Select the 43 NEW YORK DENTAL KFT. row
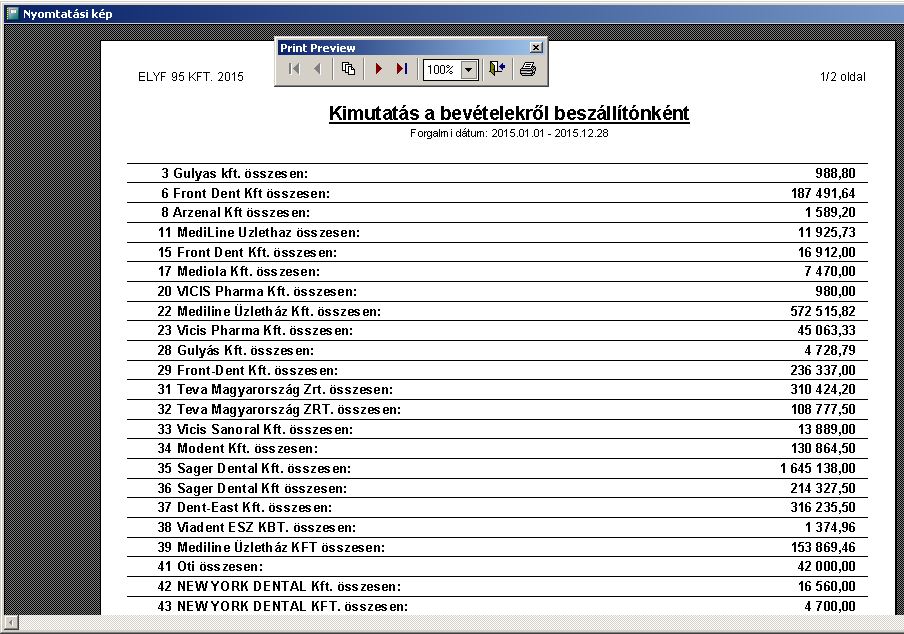Image resolution: width=904 pixels, height=634 pixels. tap(497, 606)
